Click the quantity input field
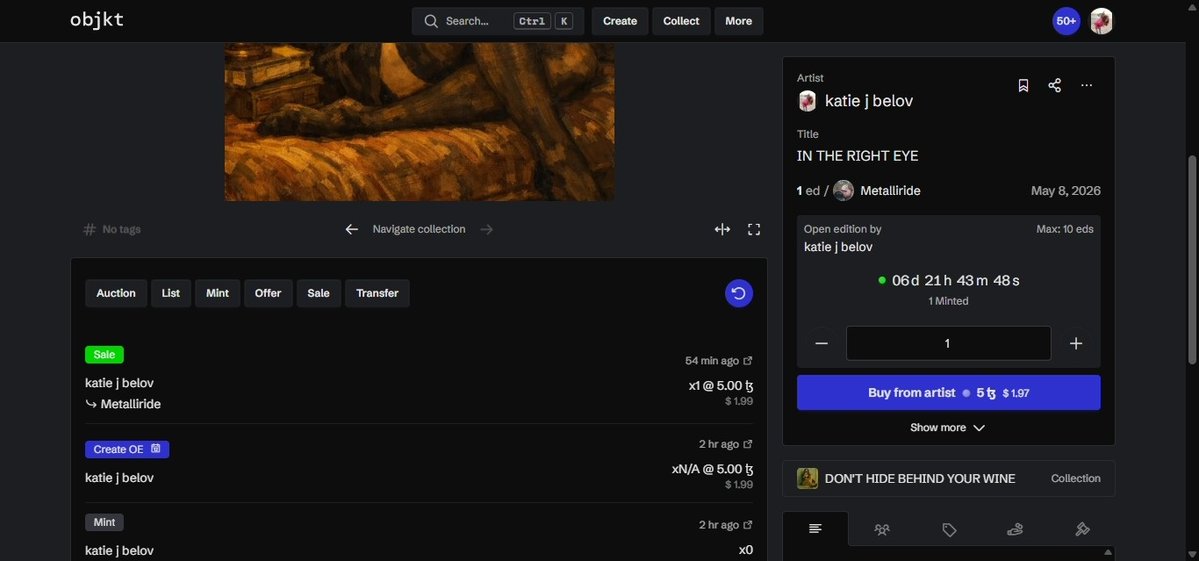Viewport: 1199px width, 561px height. (948, 343)
